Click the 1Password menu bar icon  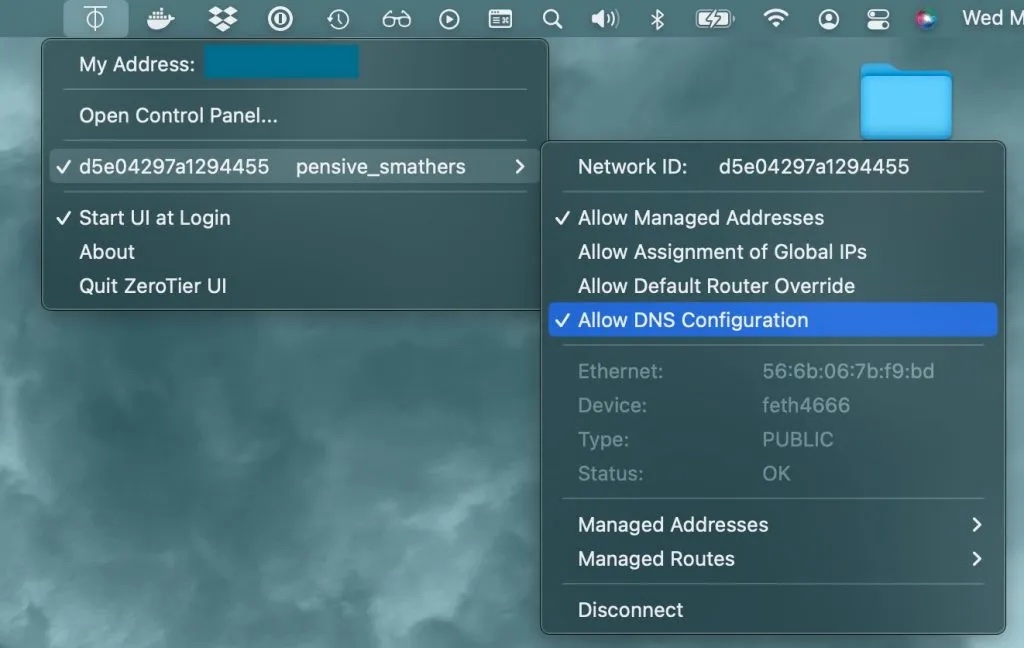coord(280,19)
